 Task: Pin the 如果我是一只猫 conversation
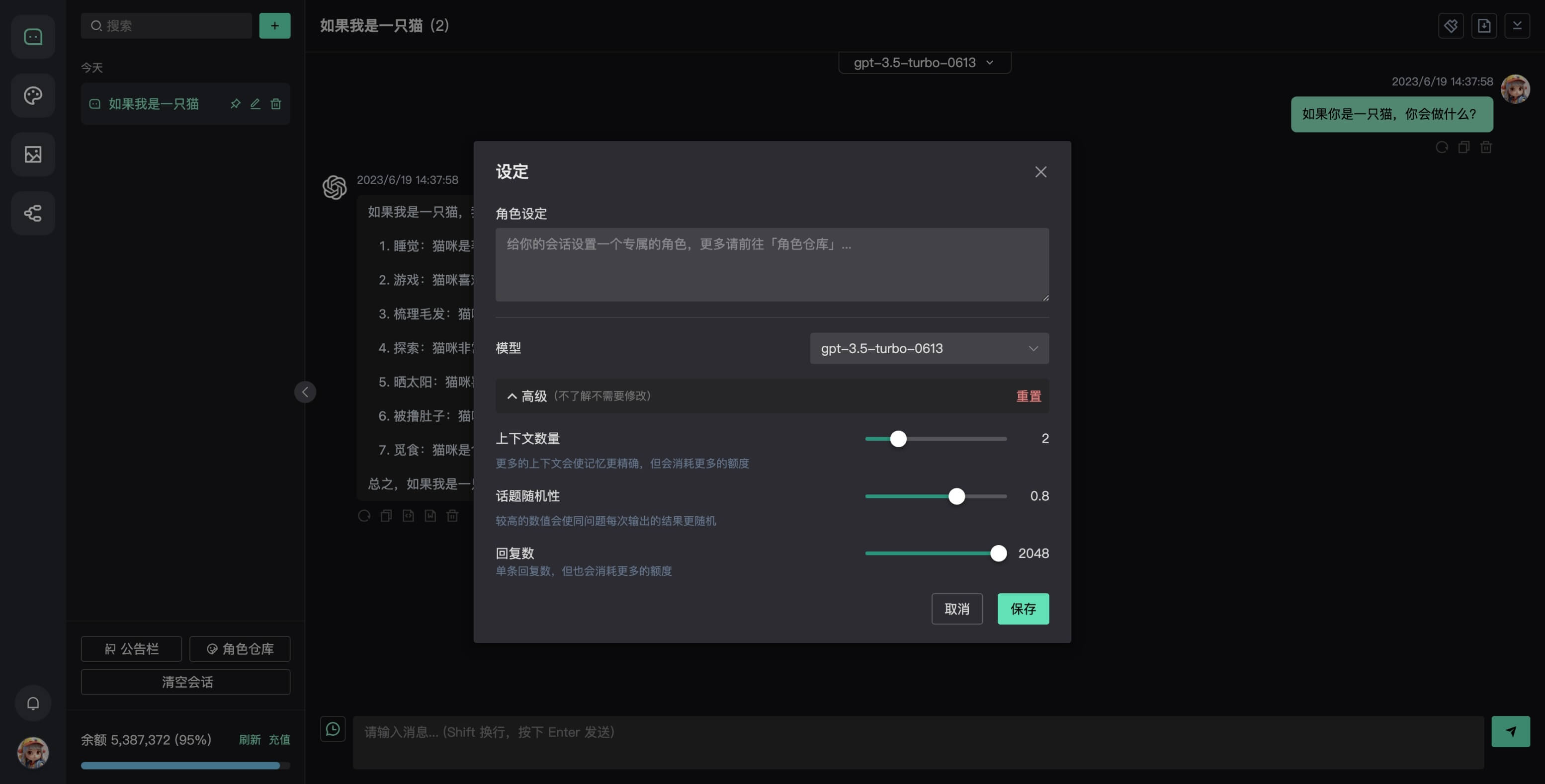coord(235,104)
